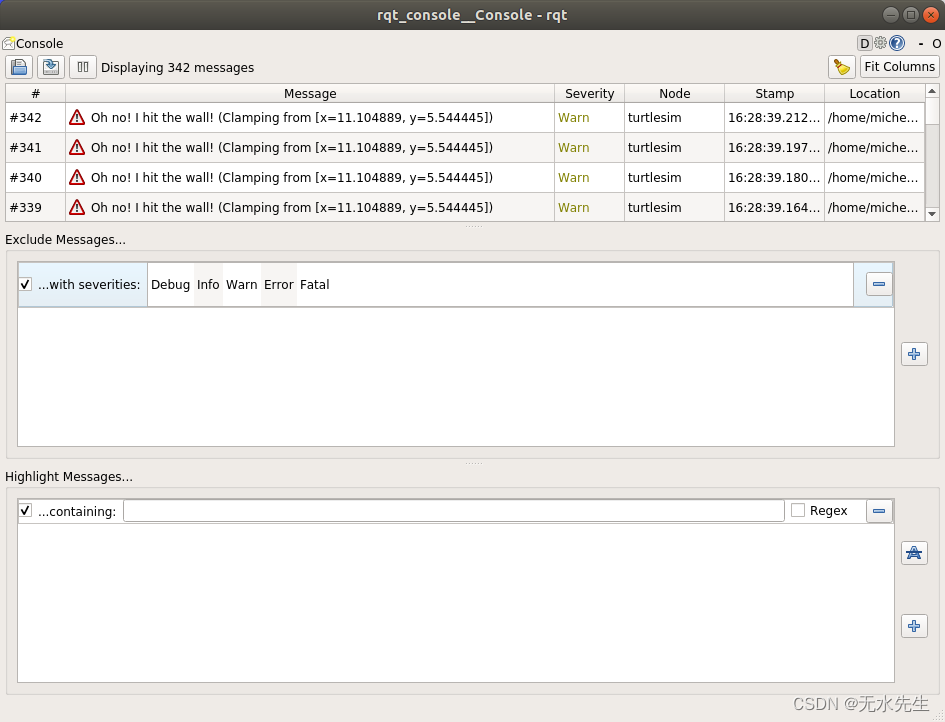Close the Console panel with O button
The height and width of the screenshot is (722, 945).
pos(937,43)
